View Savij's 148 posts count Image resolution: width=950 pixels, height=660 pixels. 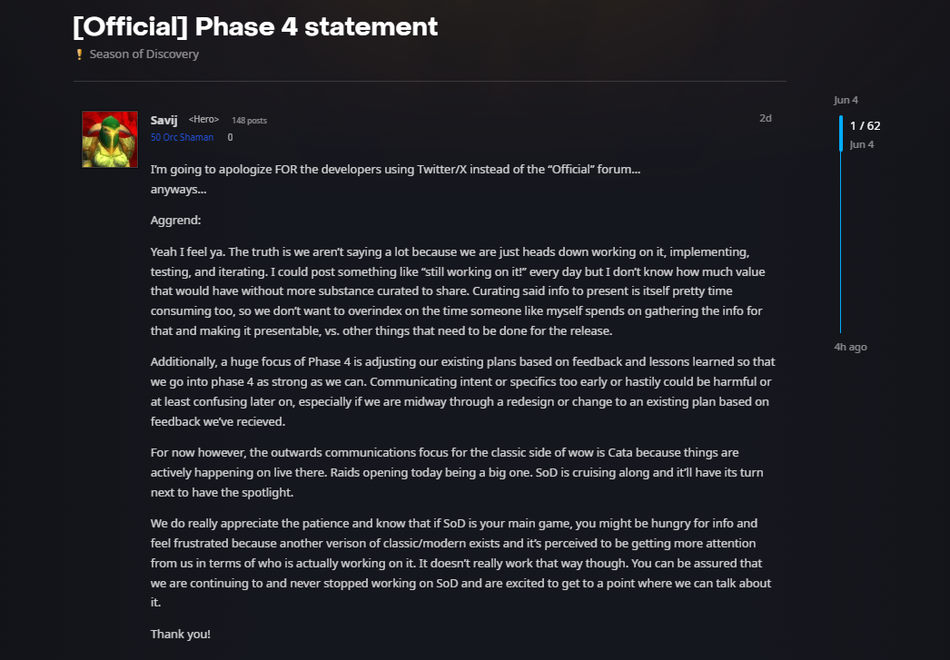249,121
